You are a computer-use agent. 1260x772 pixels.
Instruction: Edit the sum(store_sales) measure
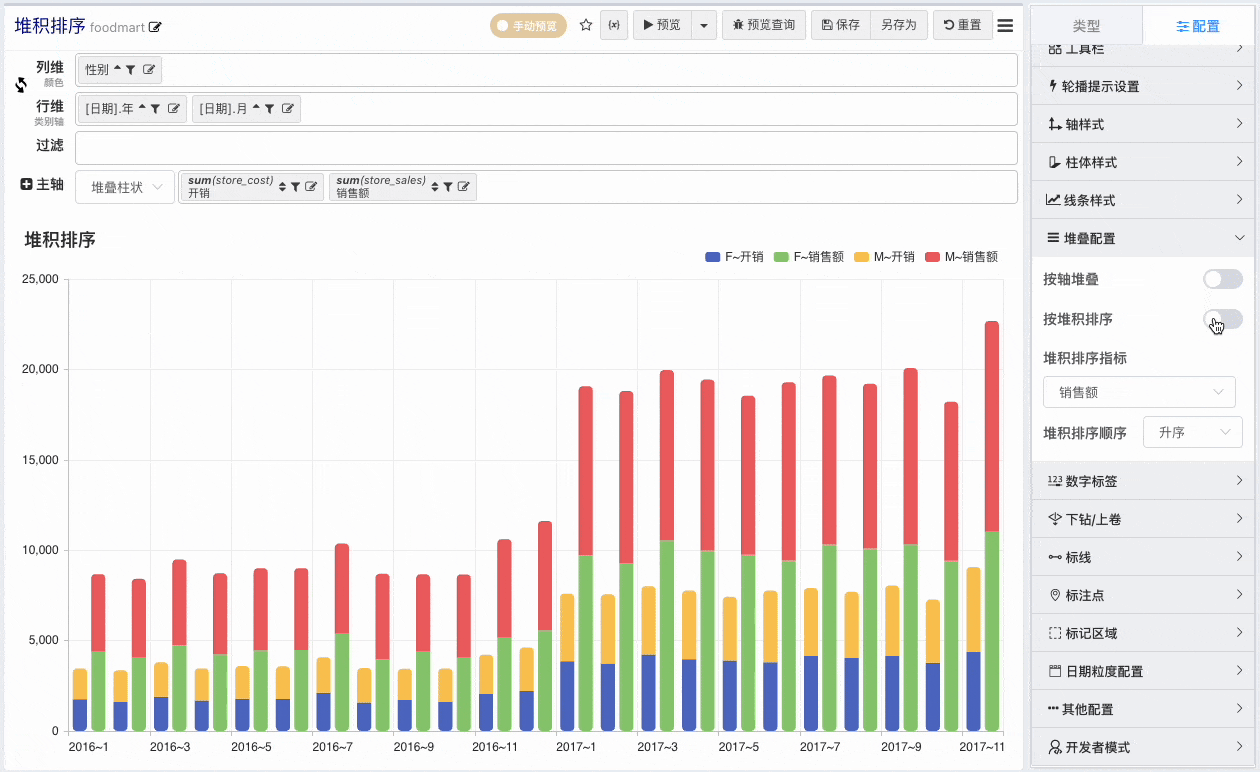(464, 187)
